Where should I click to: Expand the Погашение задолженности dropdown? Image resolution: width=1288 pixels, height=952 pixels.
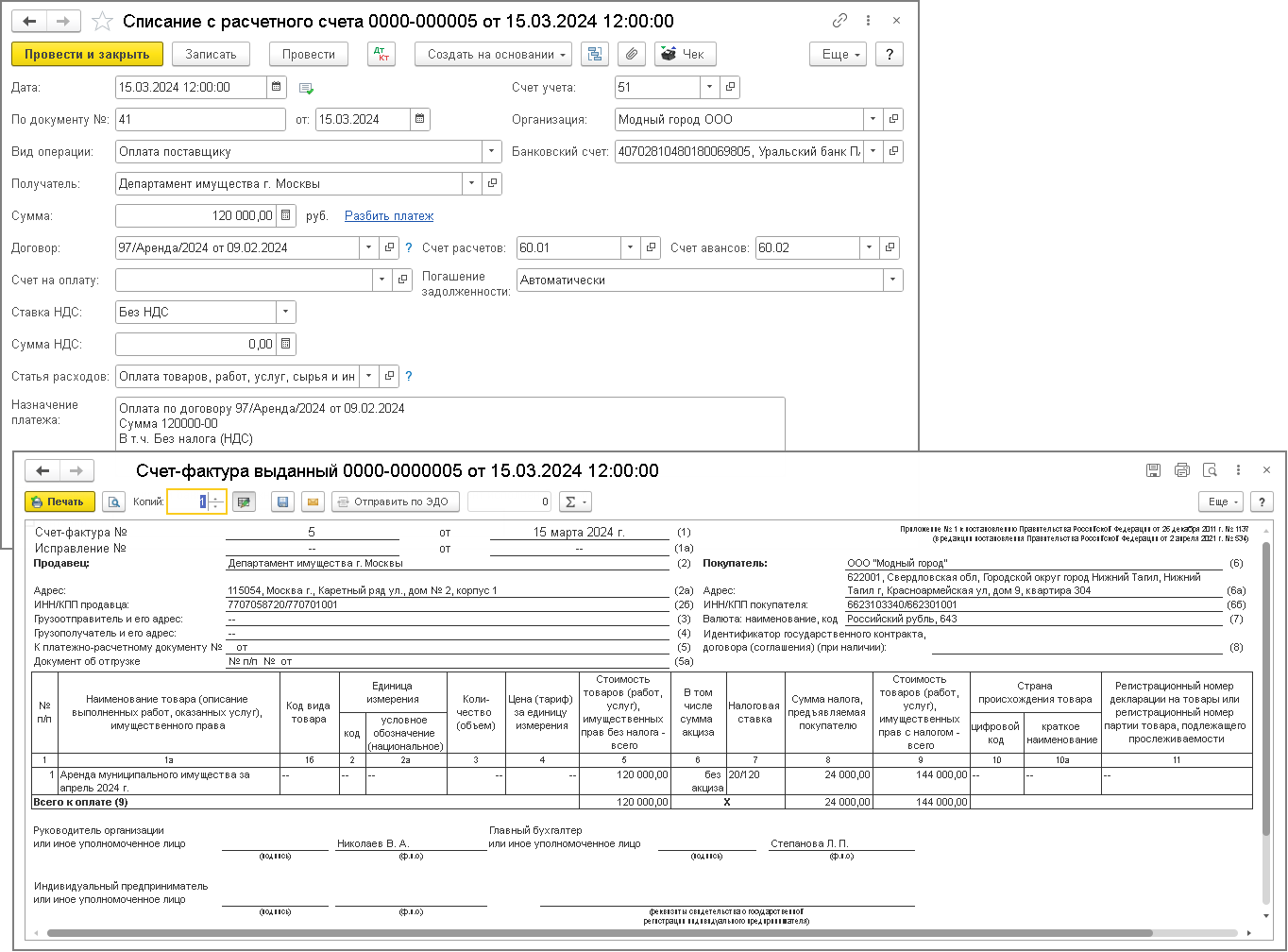tap(892, 280)
